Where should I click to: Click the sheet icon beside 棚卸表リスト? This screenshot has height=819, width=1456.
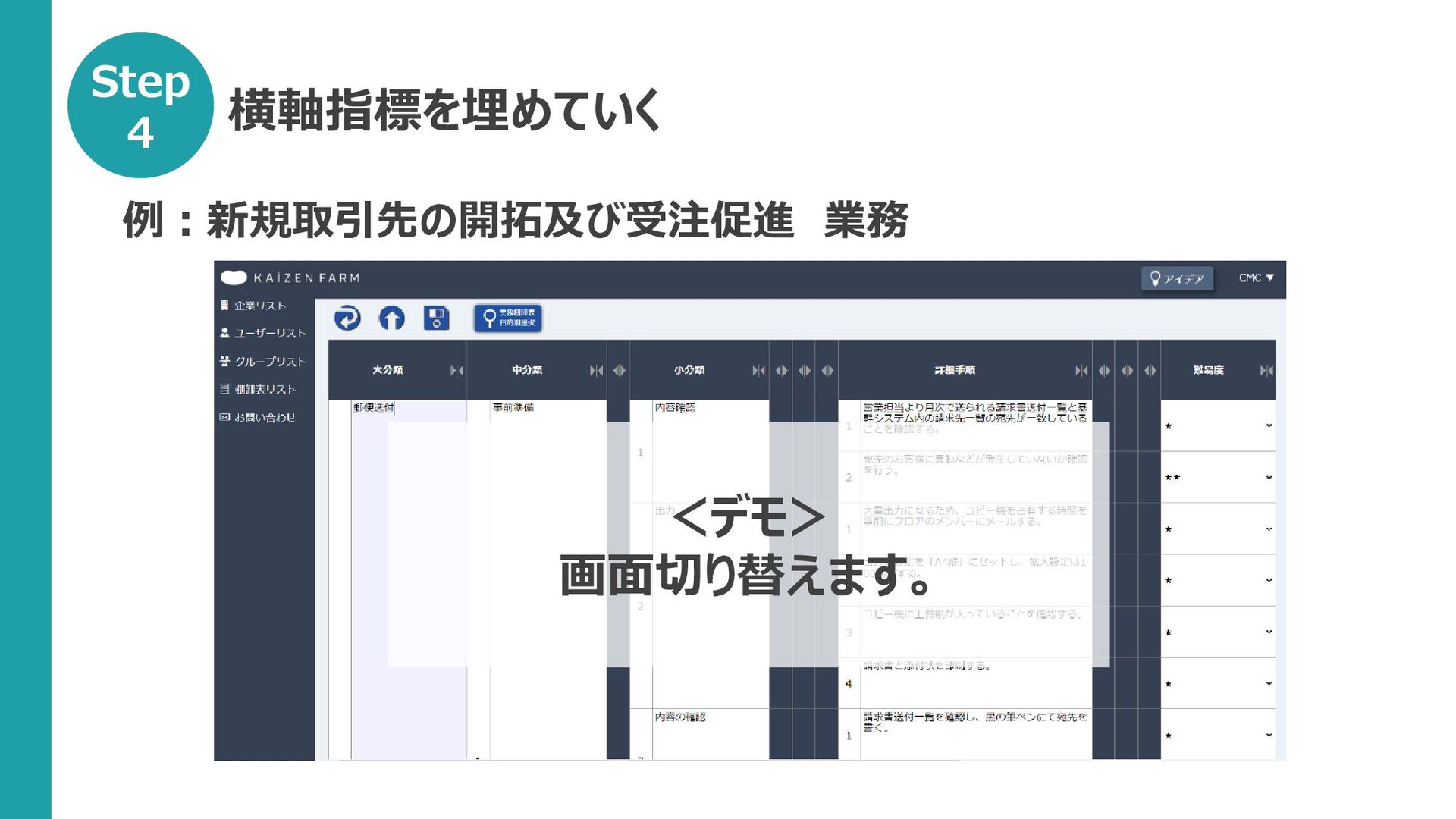pyautogui.click(x=224, y=389)
